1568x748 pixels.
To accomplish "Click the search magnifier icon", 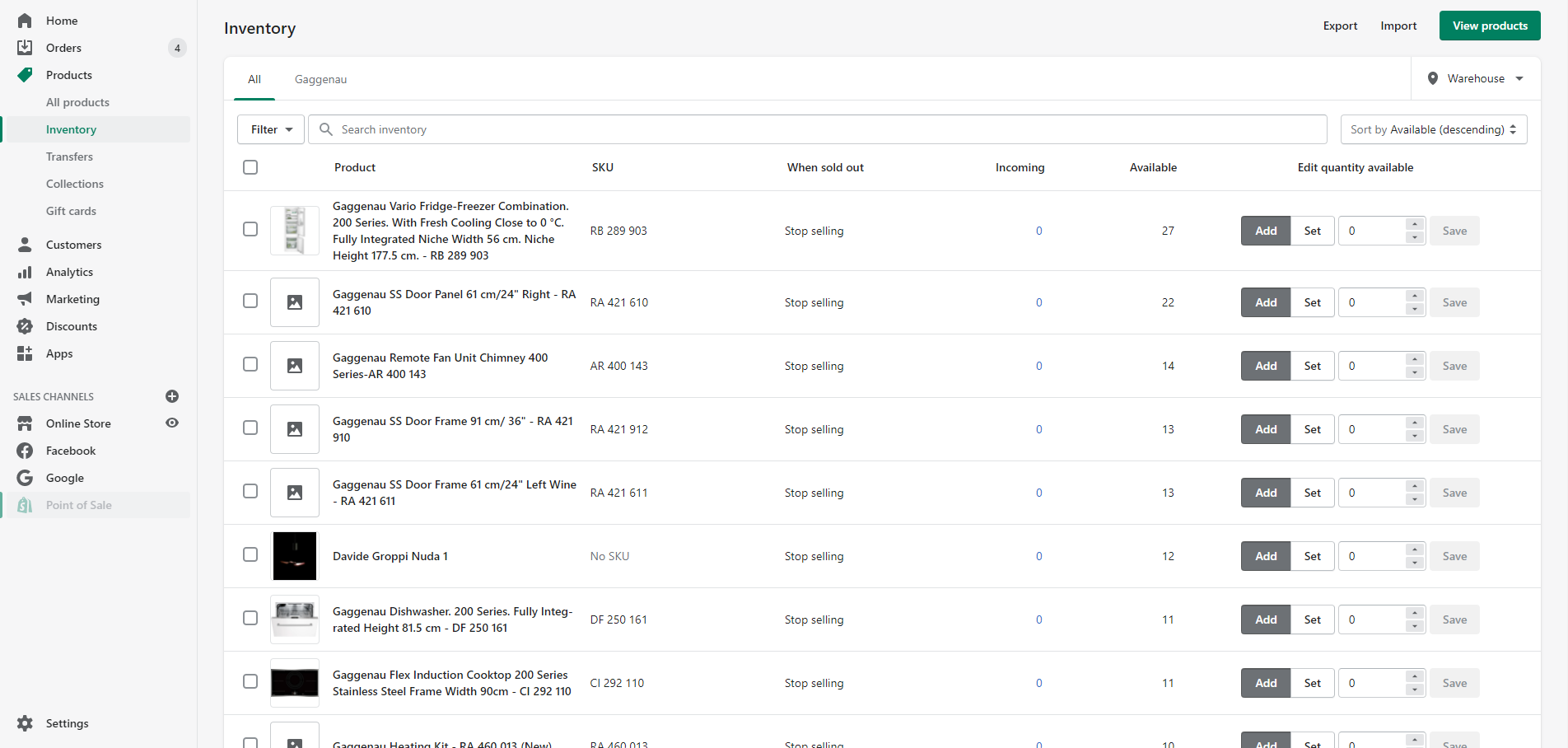I will (x=326, y=129).
